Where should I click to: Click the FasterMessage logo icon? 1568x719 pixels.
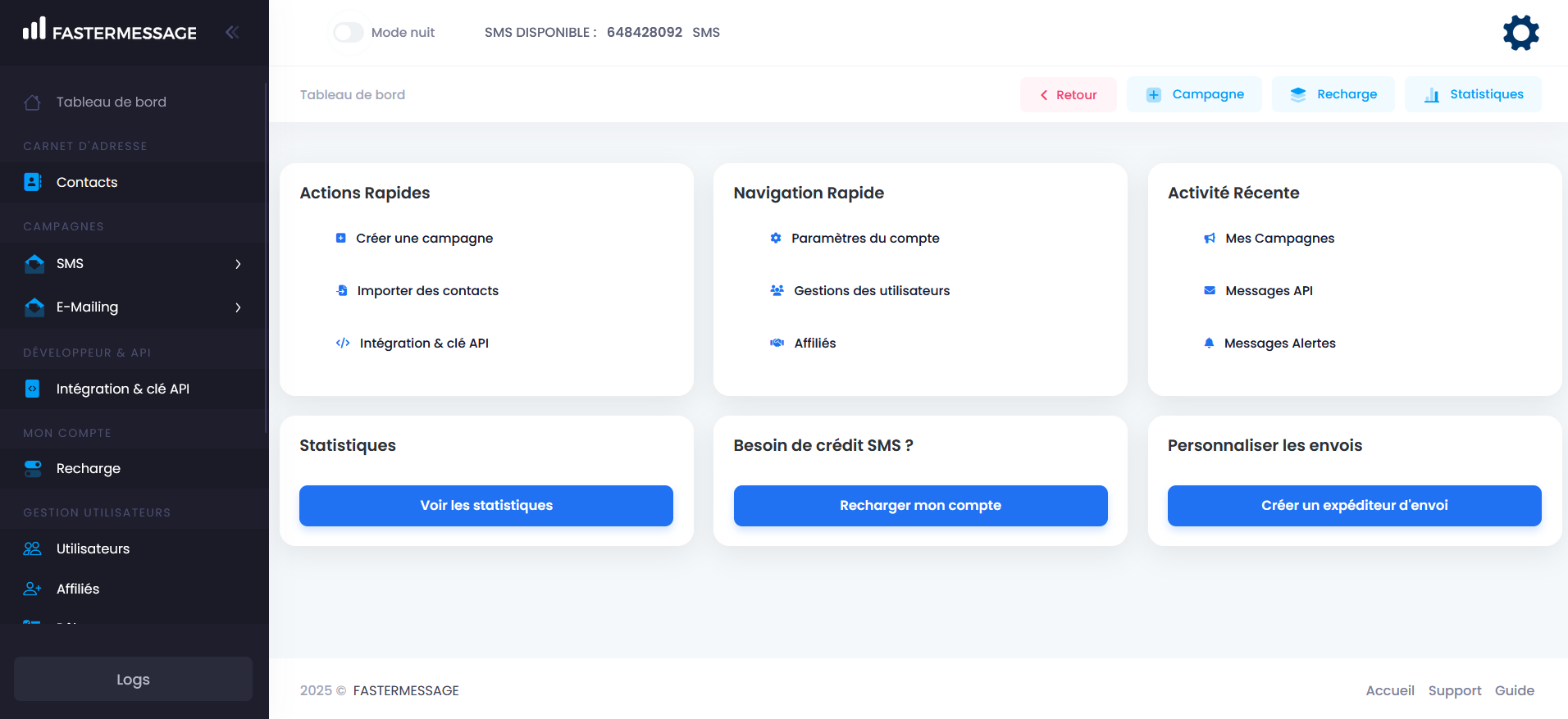click(x=34, y=30)
